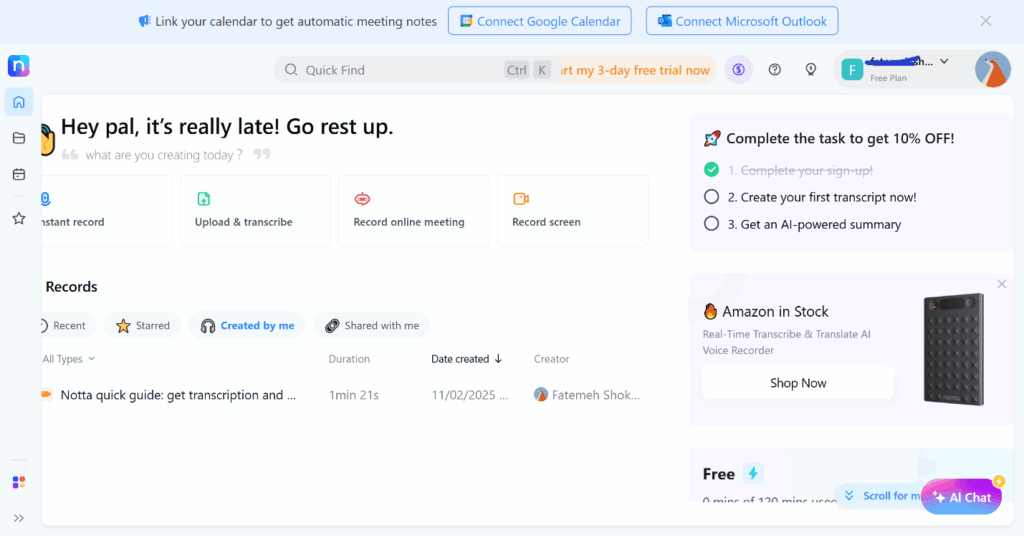Open the calendar icon in sidebar
Image resolution: width=1024 pixels, height=536 pixels.
(x=19, y=174)
